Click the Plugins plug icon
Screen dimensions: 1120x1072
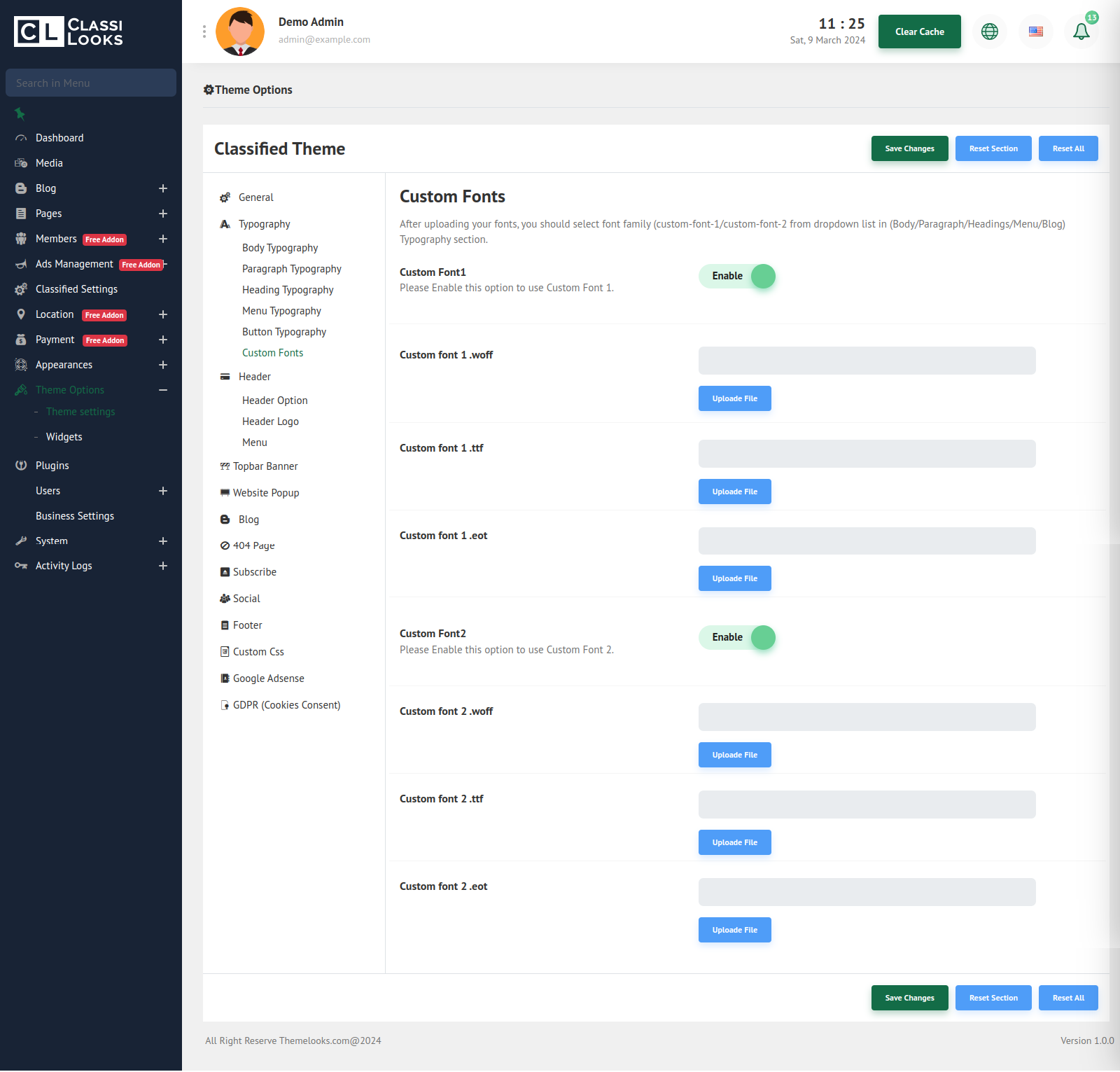[21, 466]
